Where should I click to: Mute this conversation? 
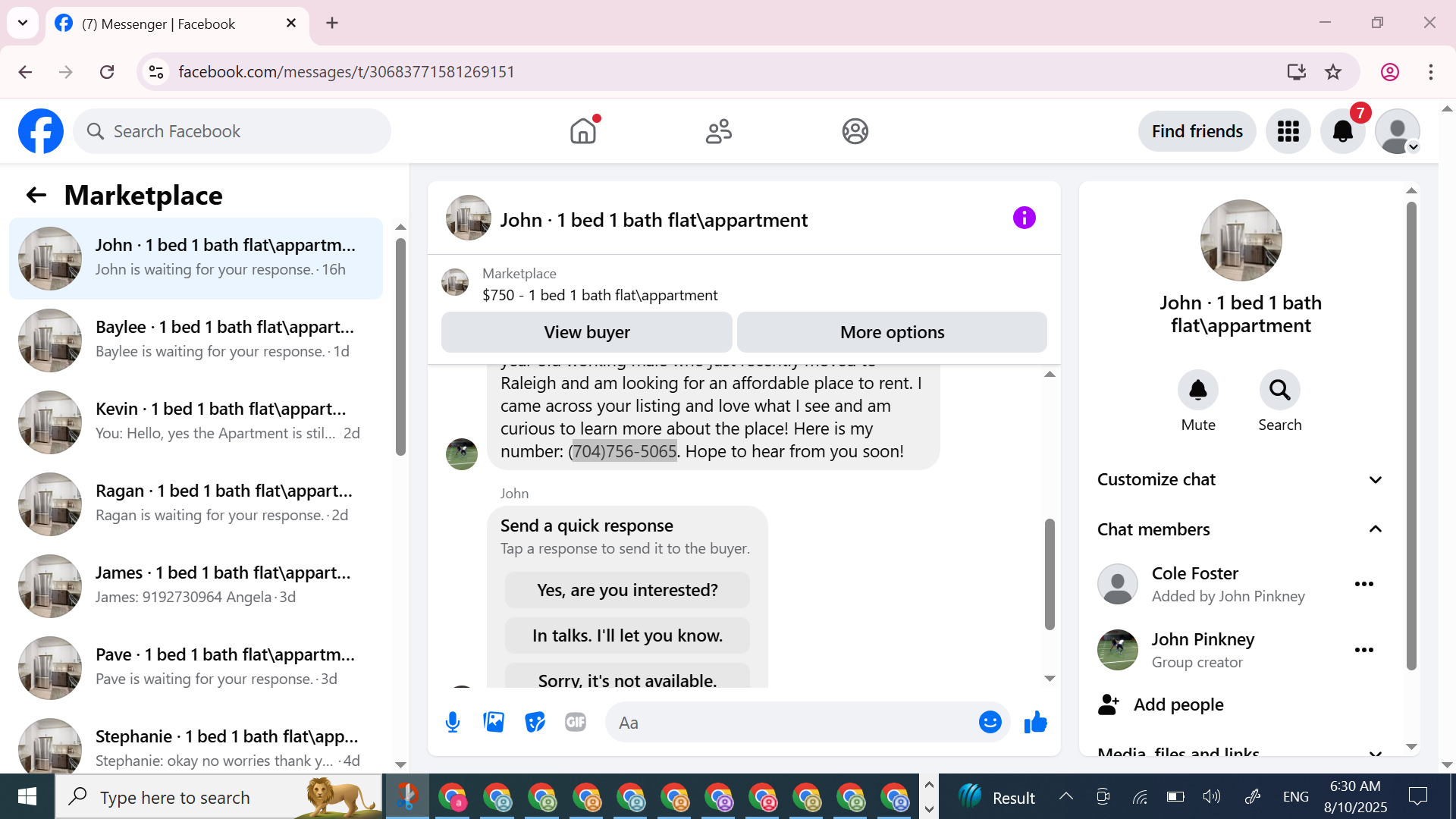pyautogui.click(x=1197, y=391)
